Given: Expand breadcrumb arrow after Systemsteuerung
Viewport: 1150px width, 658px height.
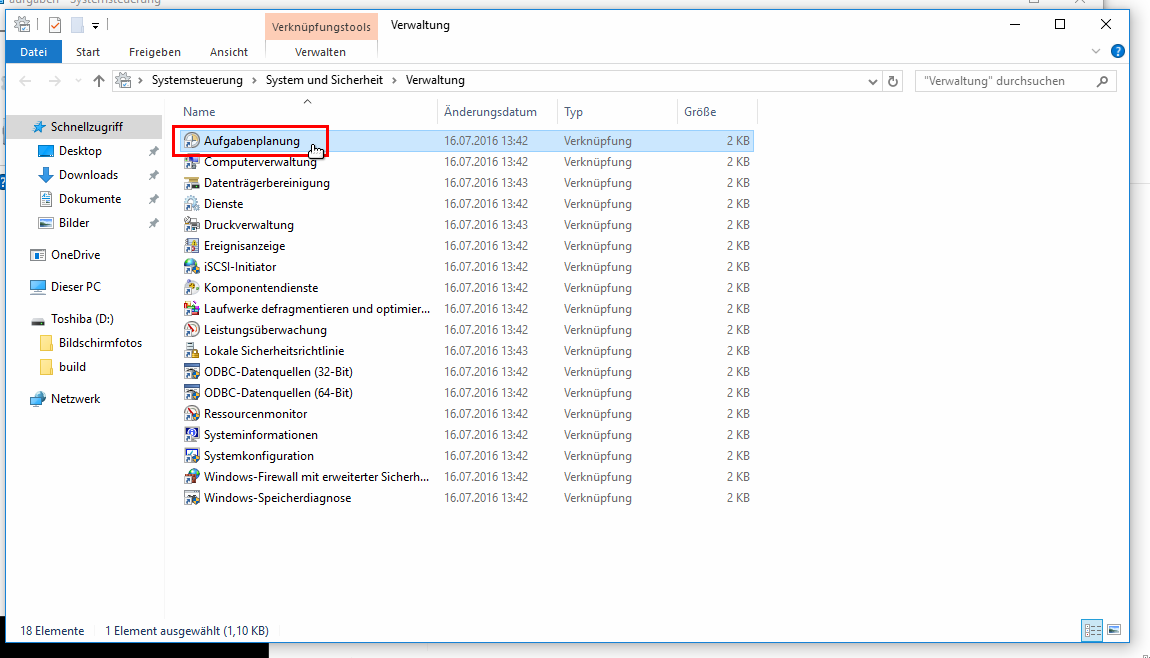Looking at the screenshot, I should [254, 81].
